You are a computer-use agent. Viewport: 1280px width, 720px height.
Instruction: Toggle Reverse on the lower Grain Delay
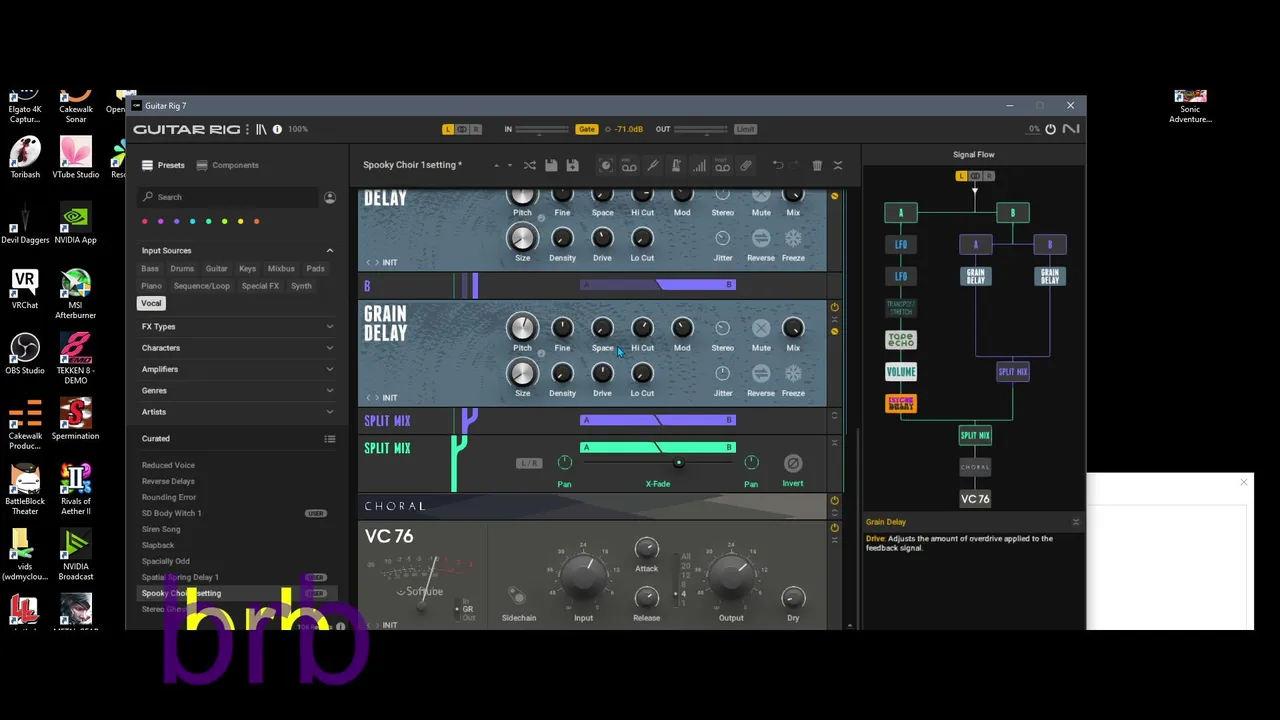coord(761,374)
